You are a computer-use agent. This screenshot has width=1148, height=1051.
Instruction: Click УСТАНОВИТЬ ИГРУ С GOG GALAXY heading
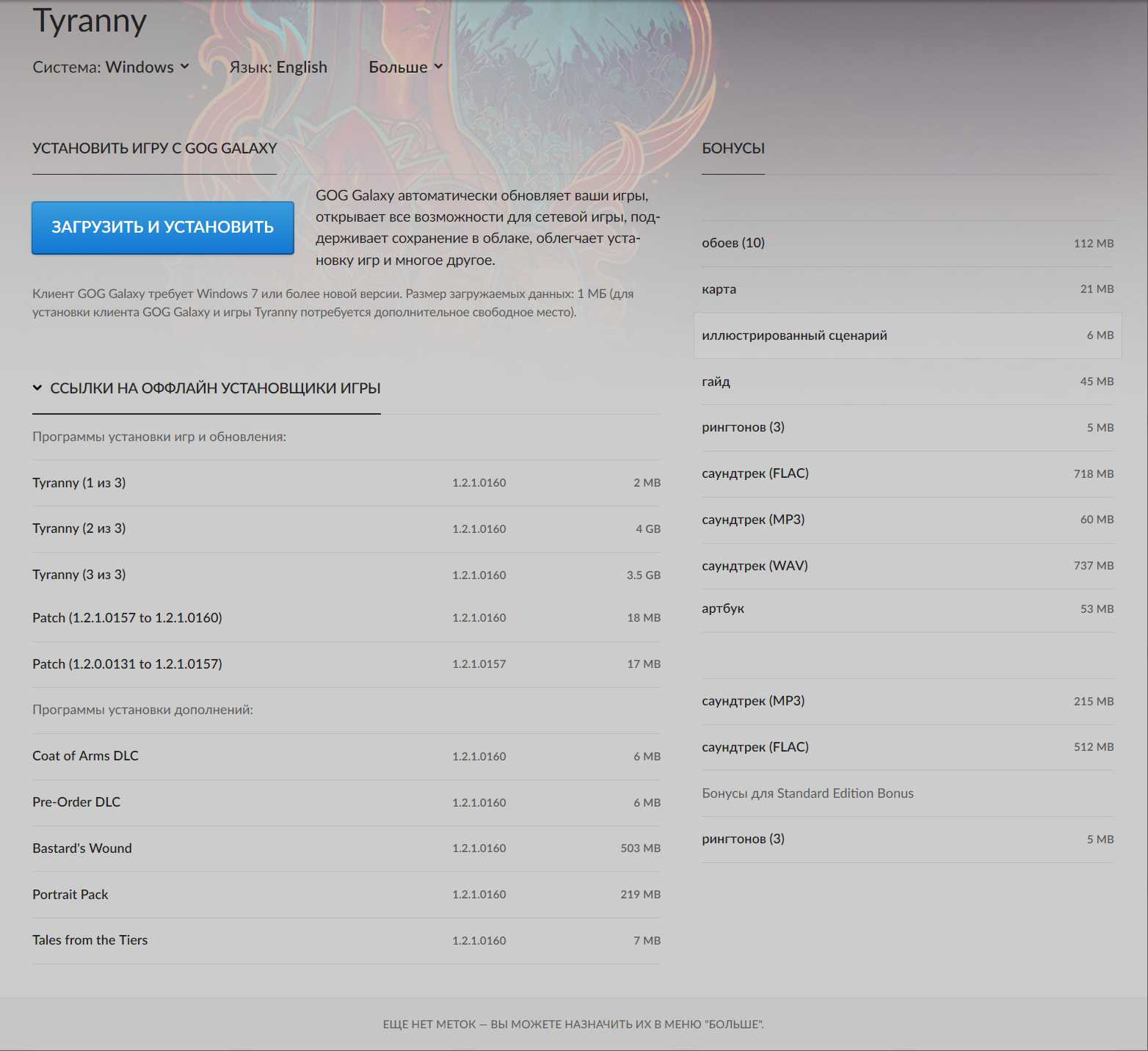coord(154,148)
